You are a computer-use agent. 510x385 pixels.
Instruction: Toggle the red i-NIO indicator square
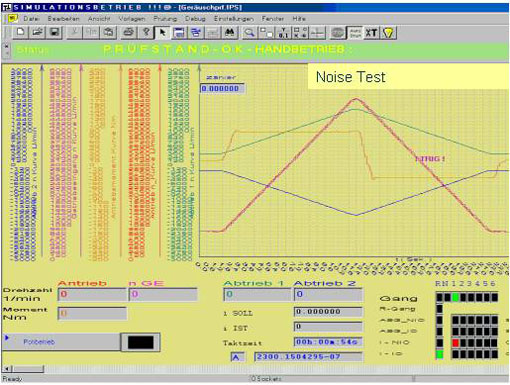(x=456, y=343)
